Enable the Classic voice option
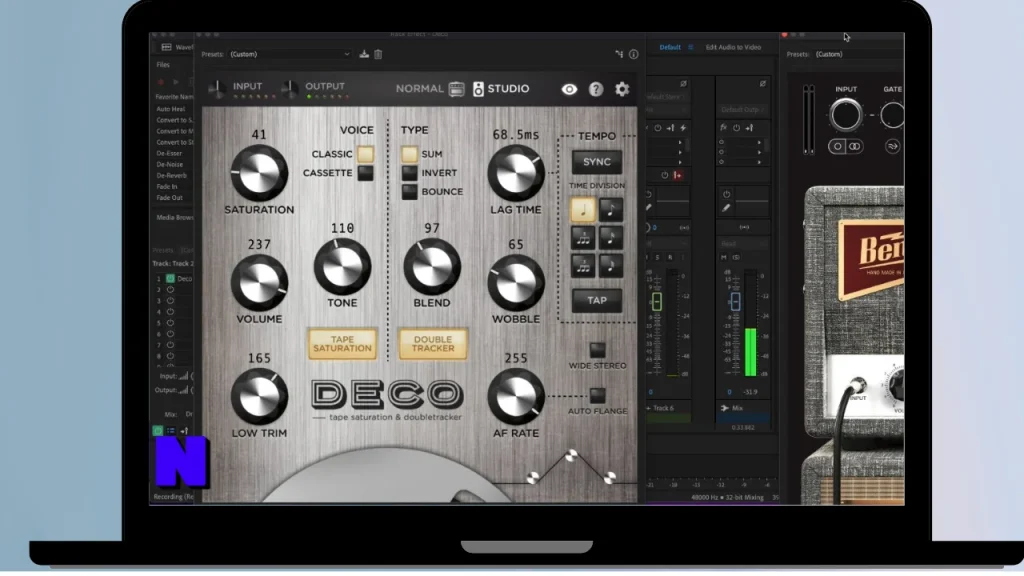Viewport: 1024px width, 576px height. click(366, 154)
